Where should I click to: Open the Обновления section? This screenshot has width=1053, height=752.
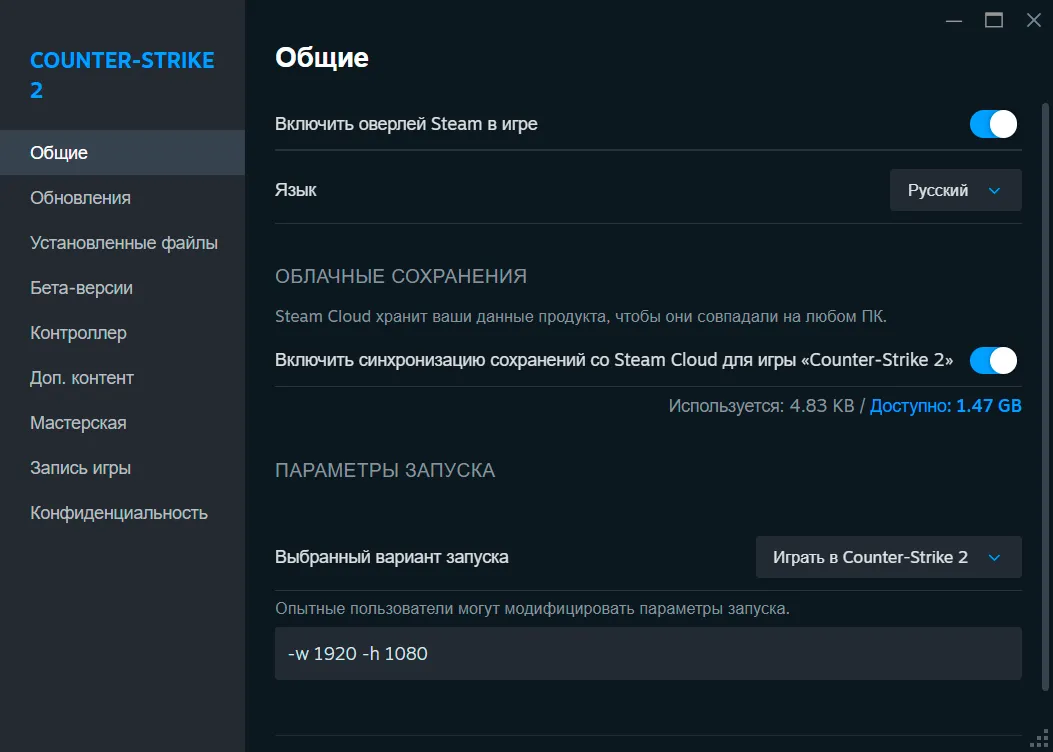click(x=122, y=198)
